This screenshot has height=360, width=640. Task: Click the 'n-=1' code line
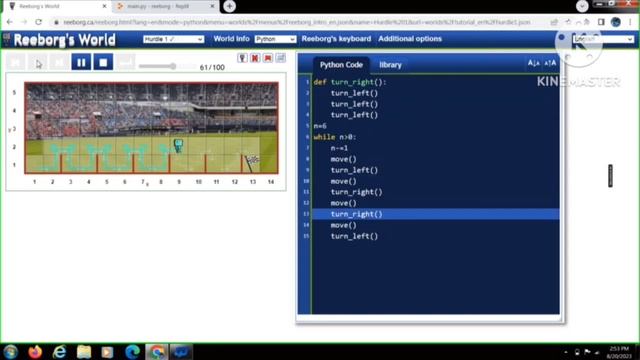[x=339, y=148]
